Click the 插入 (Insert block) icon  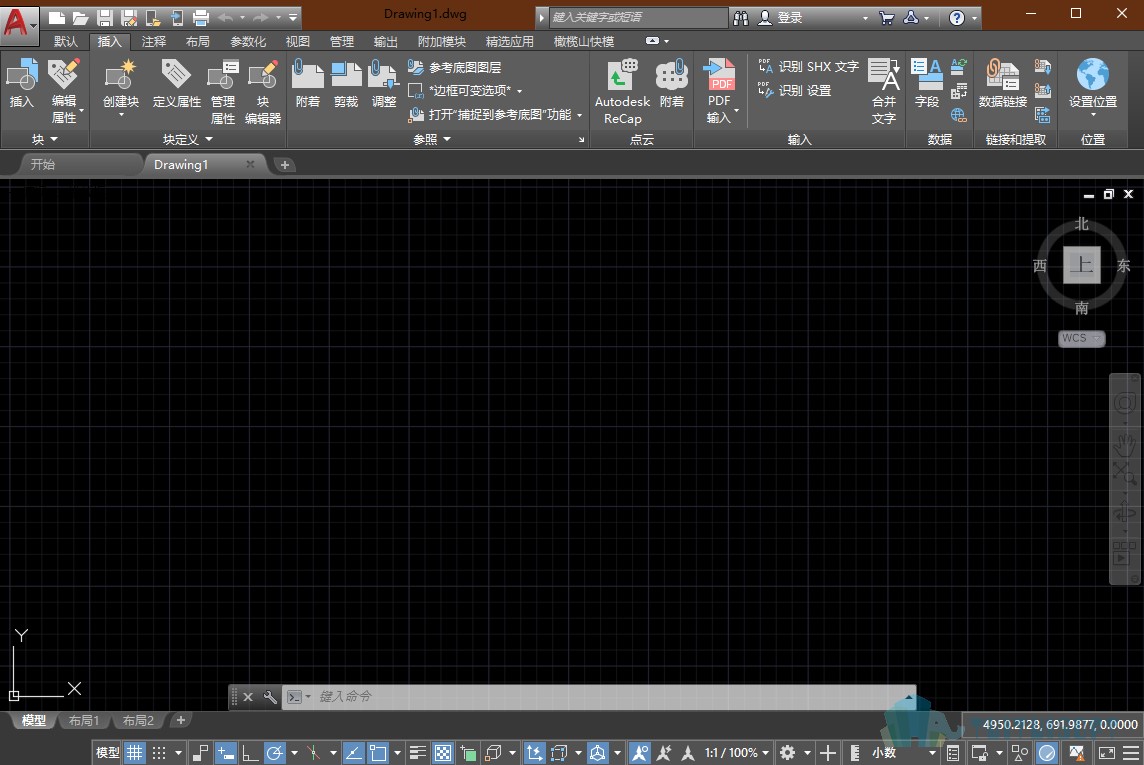(21, 75)
